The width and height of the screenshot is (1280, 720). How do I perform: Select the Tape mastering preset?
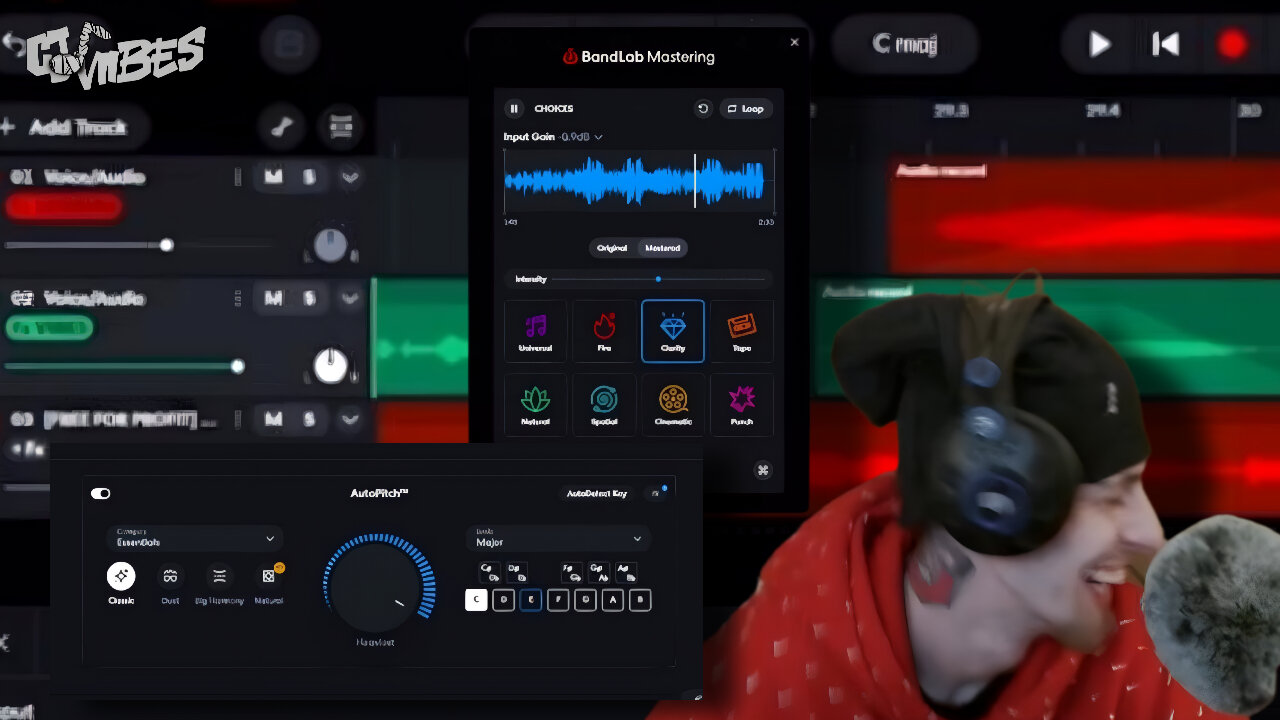[x=742, y=331]
